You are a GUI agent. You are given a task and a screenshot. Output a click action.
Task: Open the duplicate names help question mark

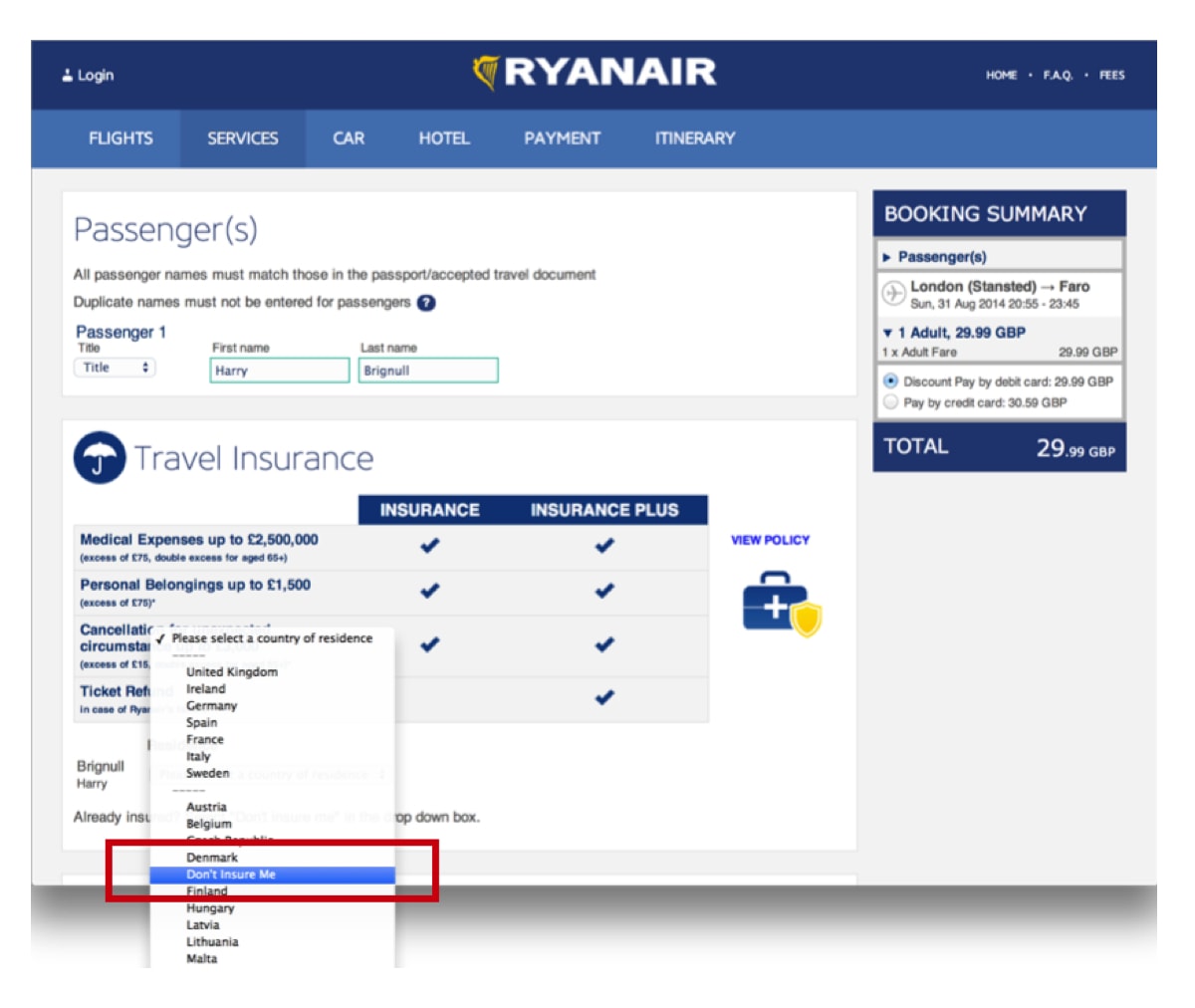(x=426, y=302)
